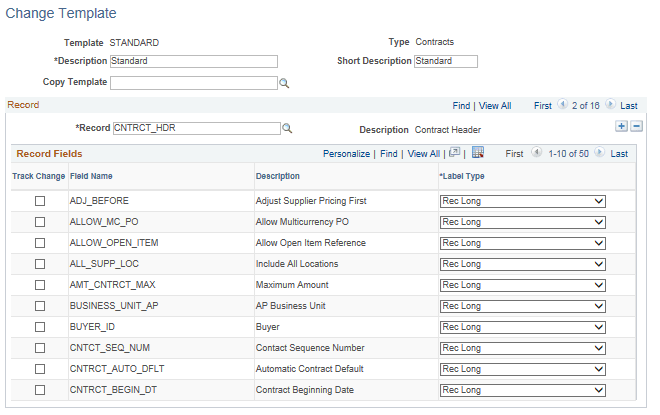Open Label Type dropdown for BUSINESS_UNIT_AP
This screenshot has height=415, width=660.
click(x=523, y=306)
